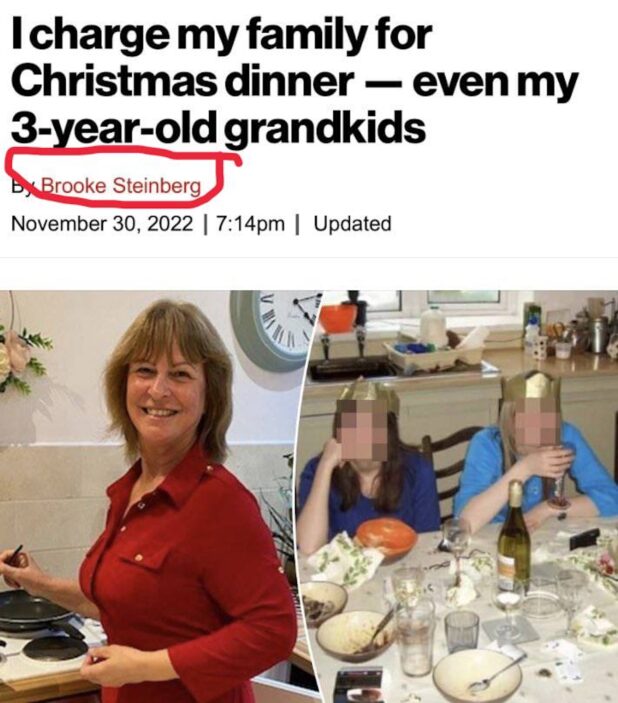Click the paper crown on the left seated person
This screenshot has width=618, height=703.
click(x=367, y=392)
